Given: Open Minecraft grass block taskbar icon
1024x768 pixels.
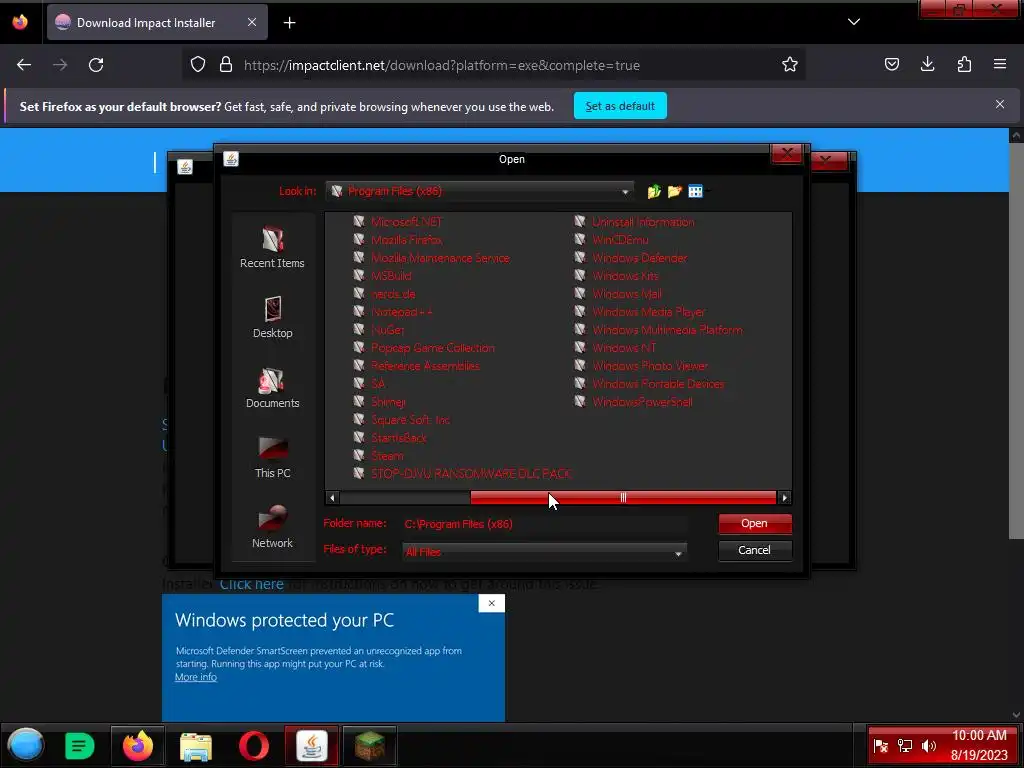Looking at the screenshot, I should 370,746.
